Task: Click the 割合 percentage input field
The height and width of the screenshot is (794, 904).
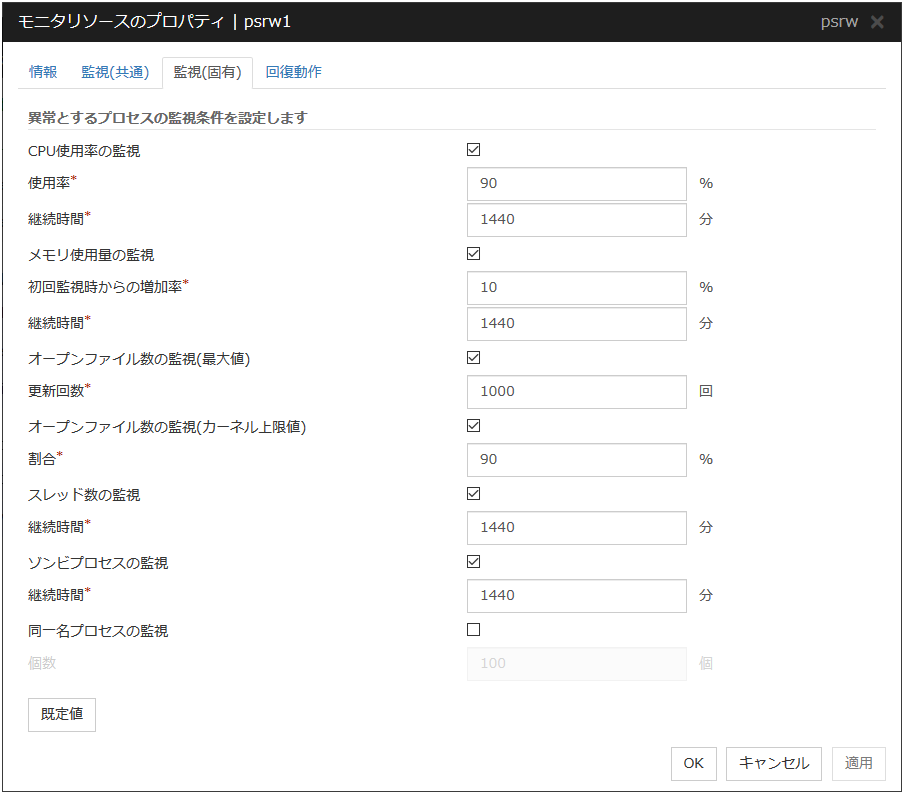Action: (576, 460)
